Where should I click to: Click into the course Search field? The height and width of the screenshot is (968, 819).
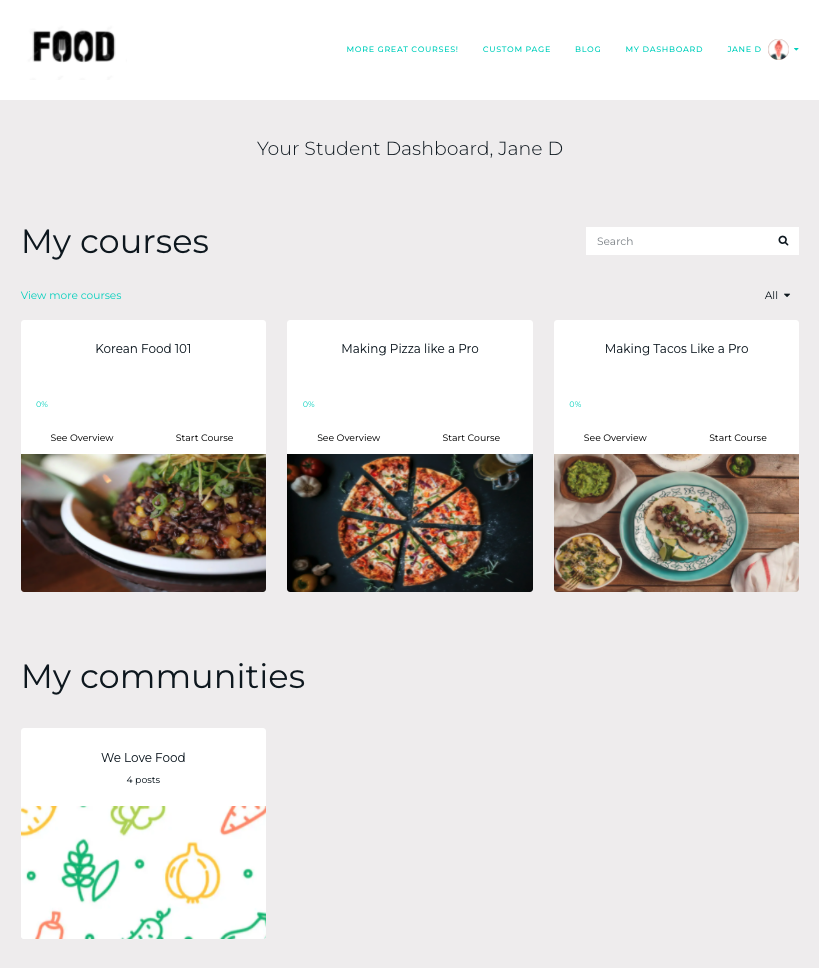(x=679, y=241)
